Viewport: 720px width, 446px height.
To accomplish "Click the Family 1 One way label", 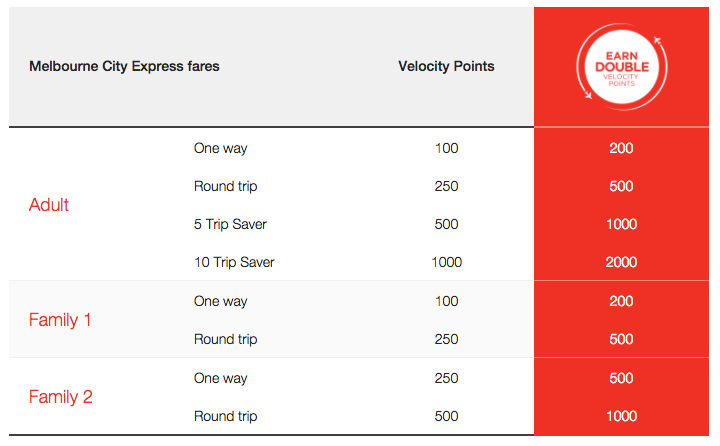I will (220, 301).
